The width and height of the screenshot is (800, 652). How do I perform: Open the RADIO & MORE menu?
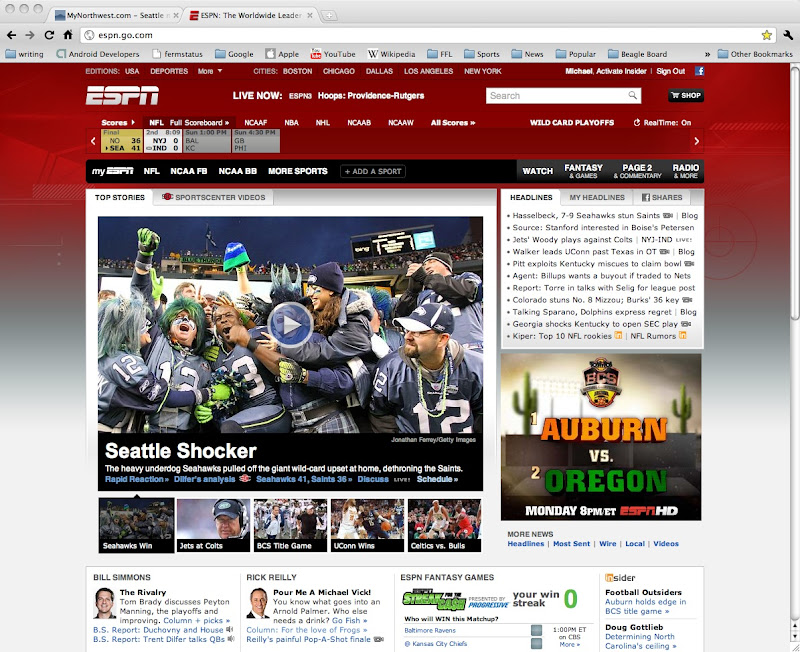(685, 171)
